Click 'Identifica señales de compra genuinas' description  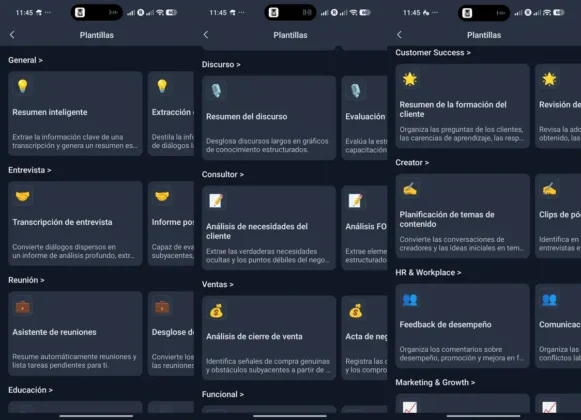(x=268, y=366)
